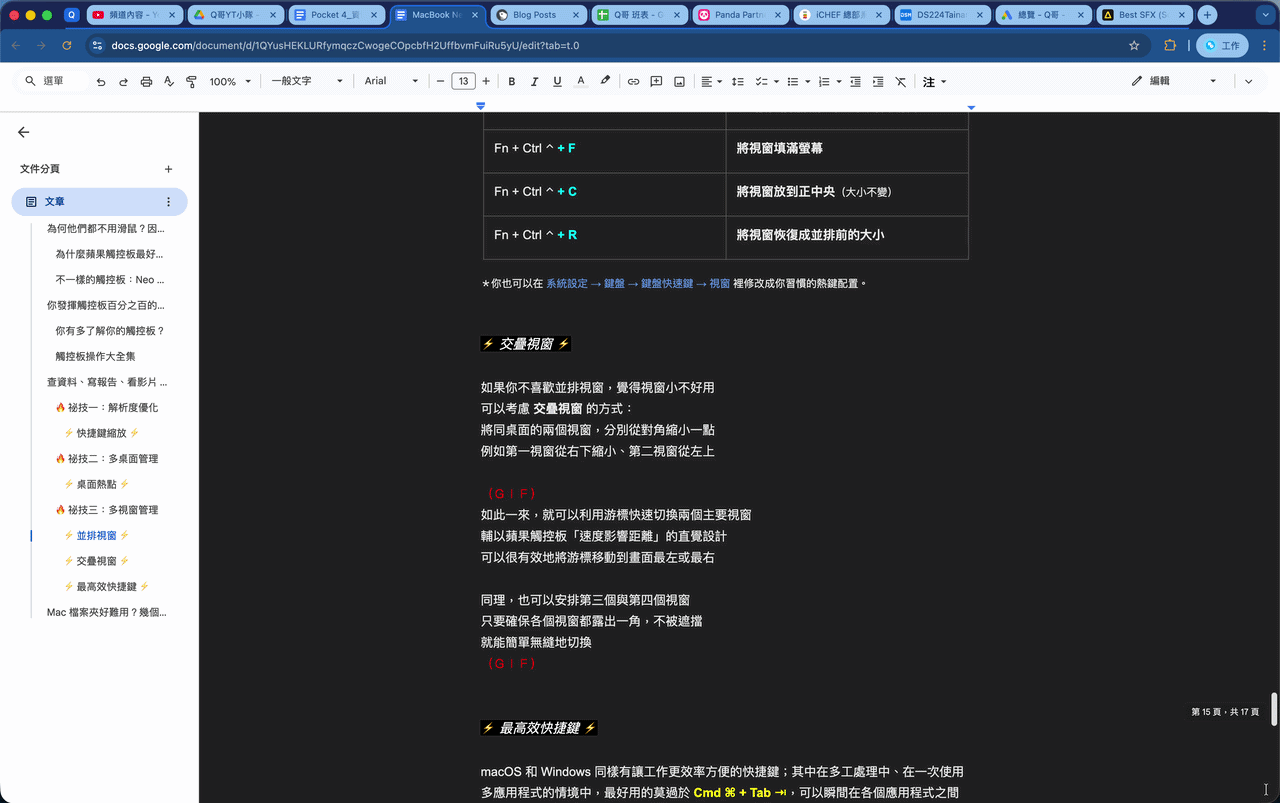Viewport: 1280px width, 803px height.
Task: Open the text color picker
Action: pos(581,81)
